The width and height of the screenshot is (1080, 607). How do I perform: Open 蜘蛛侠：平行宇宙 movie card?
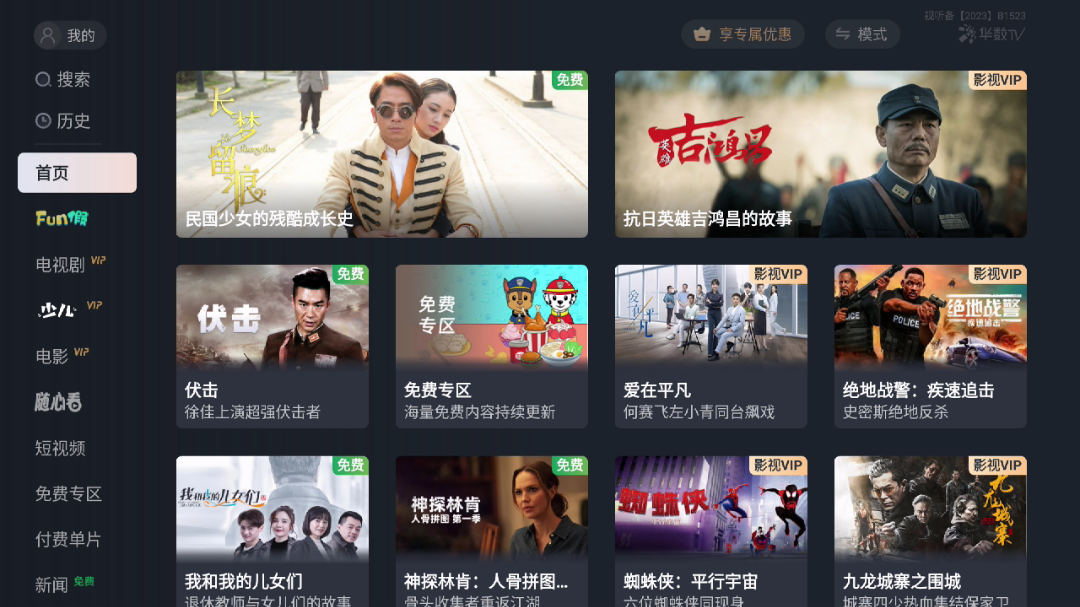point(711,531)
